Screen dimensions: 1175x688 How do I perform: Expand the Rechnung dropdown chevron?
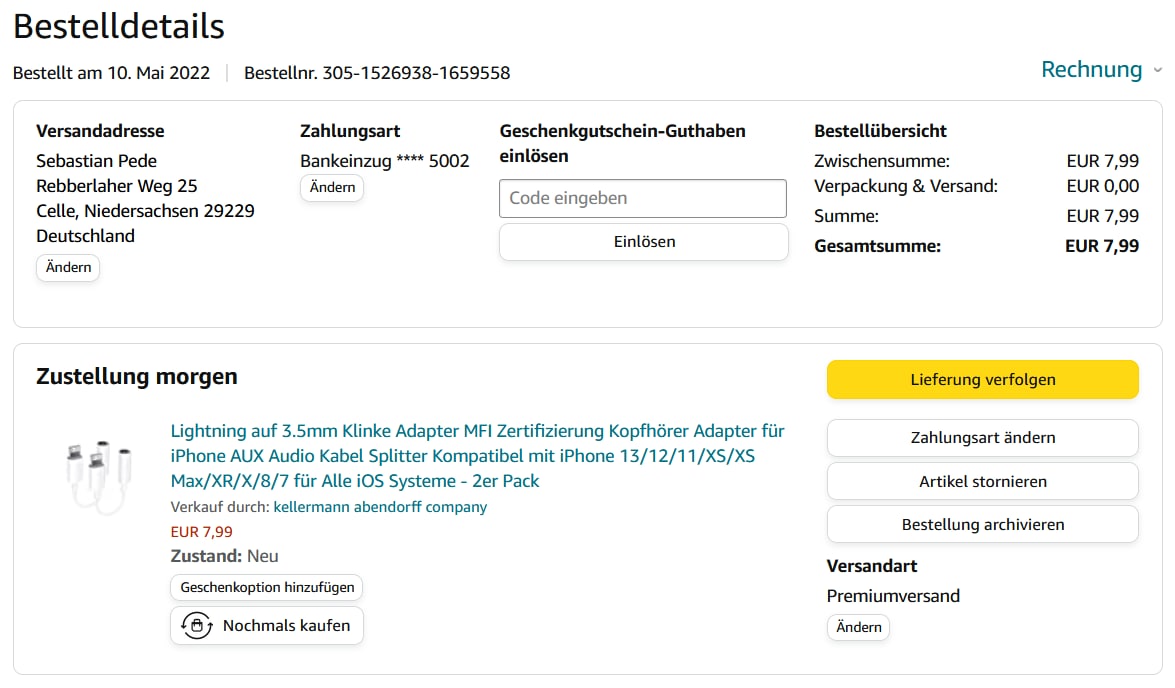[x=1157, y=71]
